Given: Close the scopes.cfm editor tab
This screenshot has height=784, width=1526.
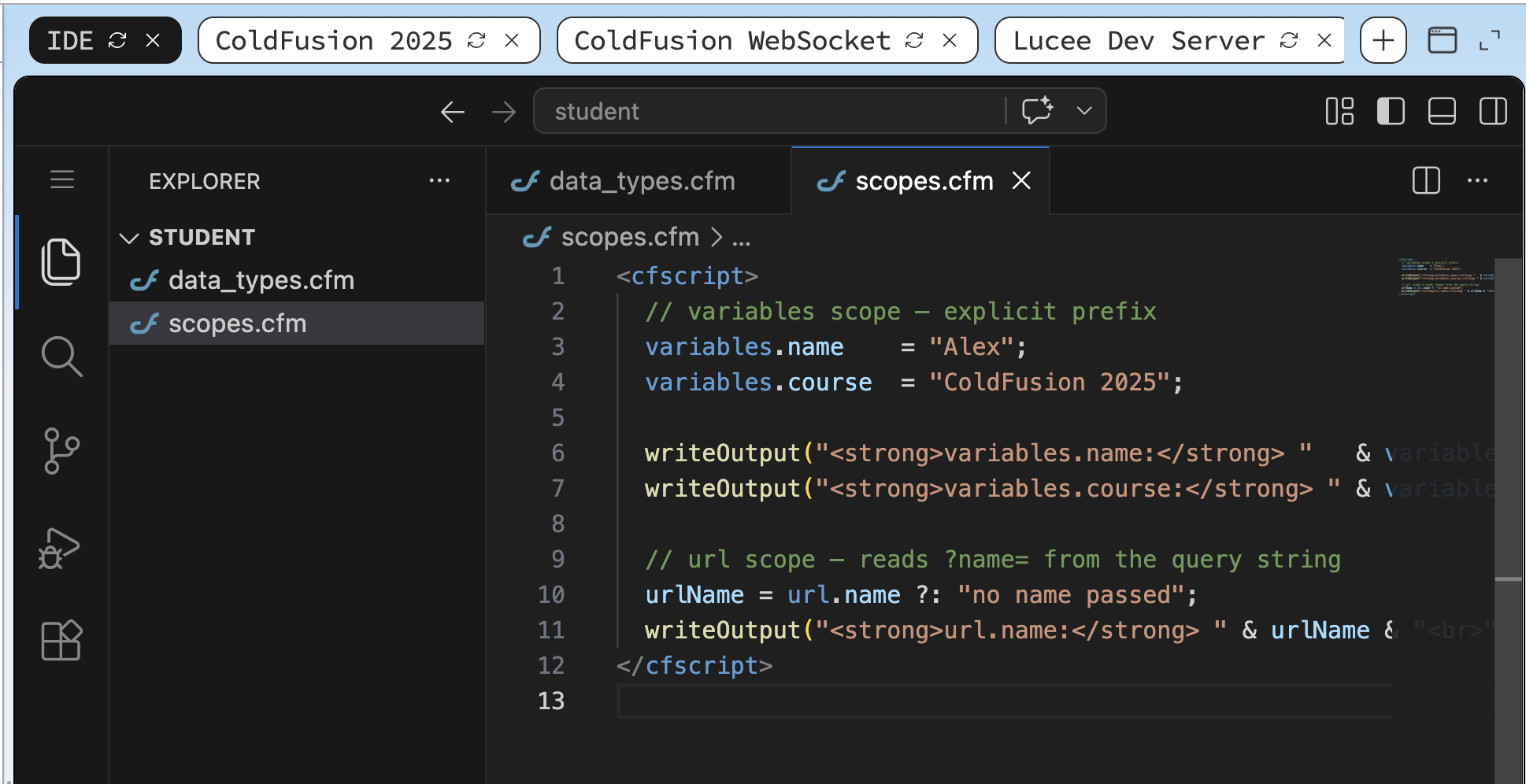Looking at the screenshot, I should pos(1021,181).
